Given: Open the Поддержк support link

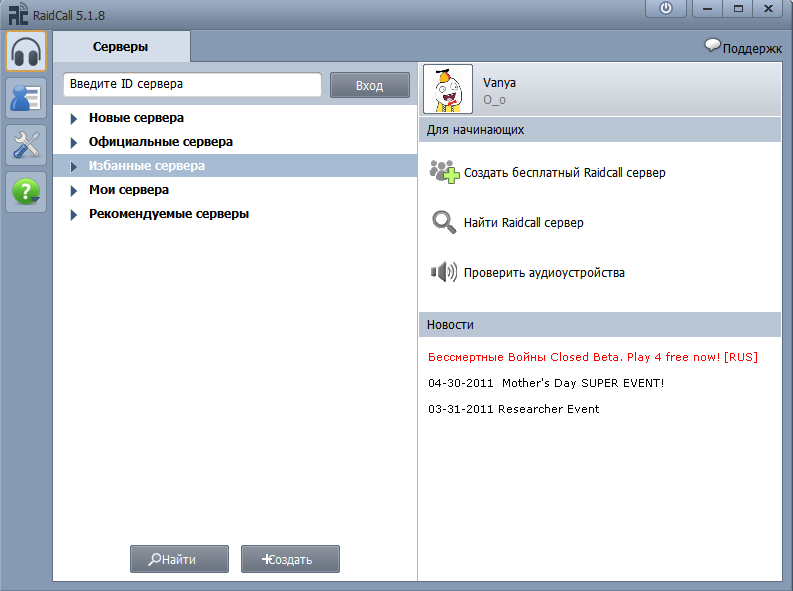Looking at the screenshot, I should 752,49.
